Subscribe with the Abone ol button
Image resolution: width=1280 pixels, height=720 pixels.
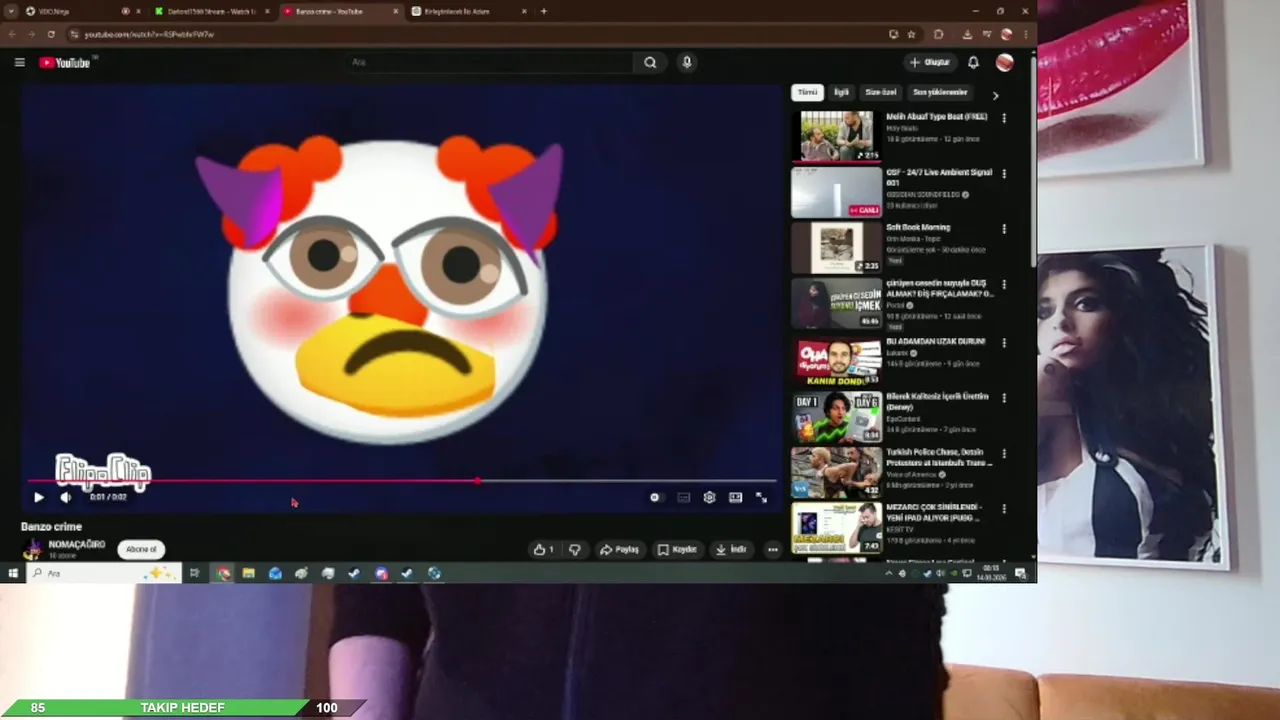point(141,549)
